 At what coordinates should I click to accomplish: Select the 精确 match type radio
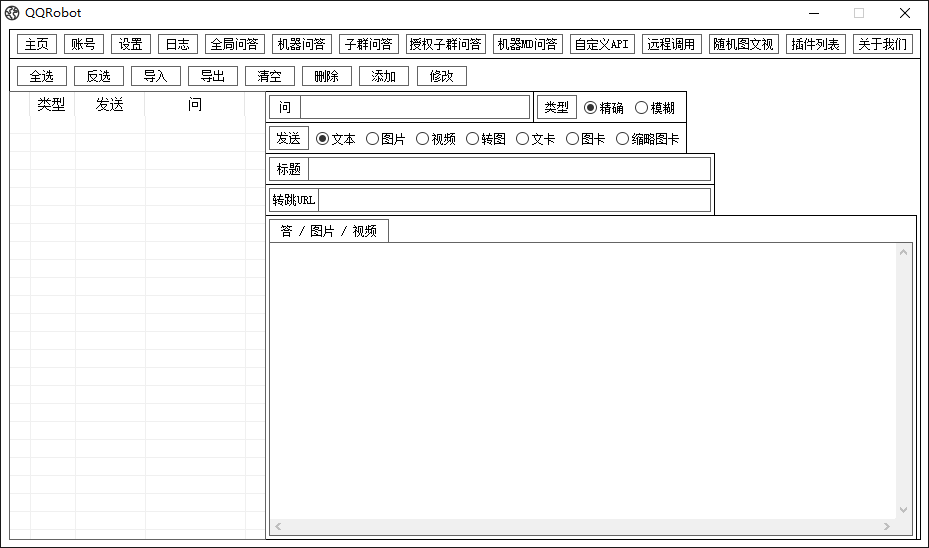coord(591,108)
